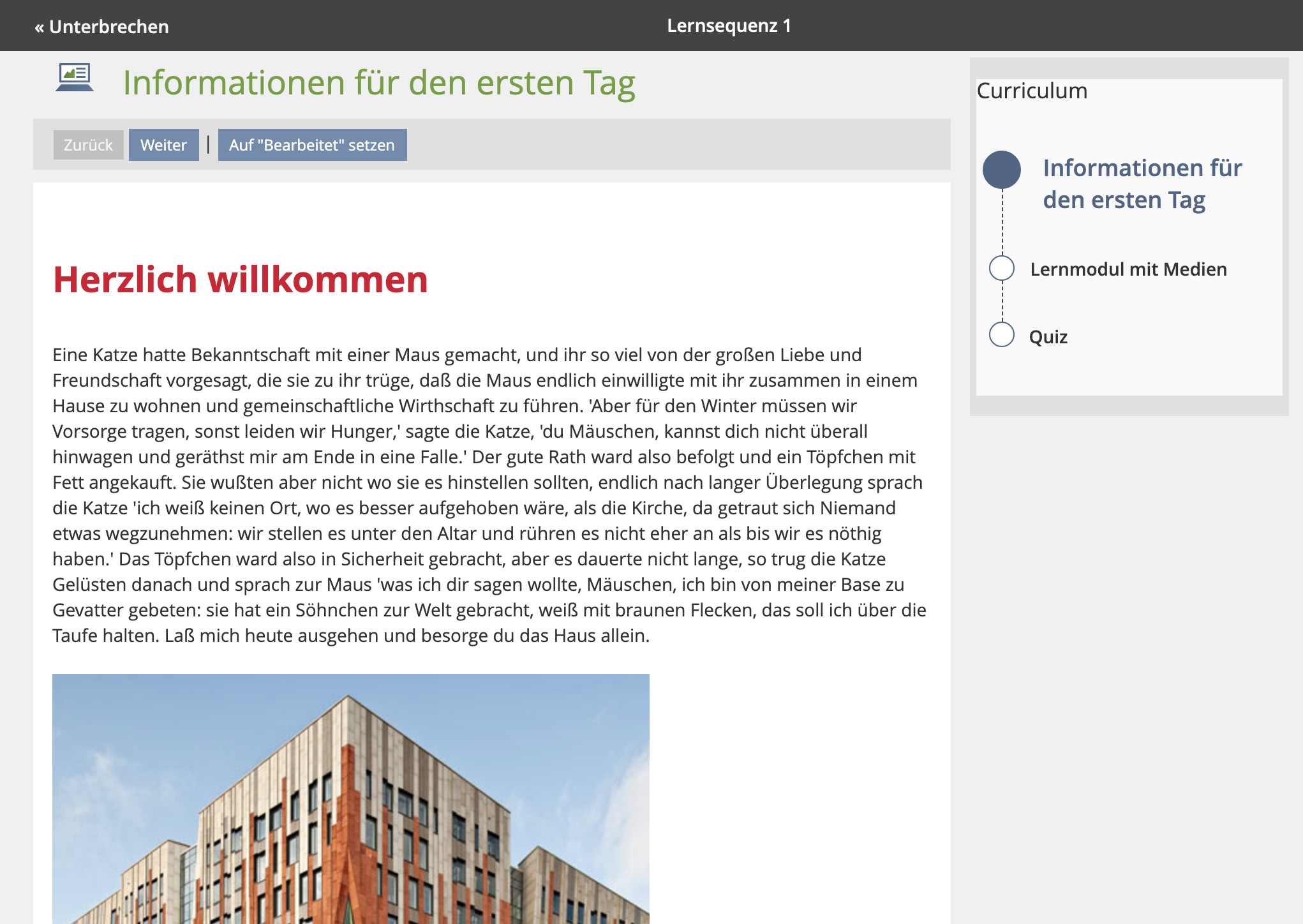Click the Lernsequenz 1 header title
The image size is (1303, 924).
(729, 26)
